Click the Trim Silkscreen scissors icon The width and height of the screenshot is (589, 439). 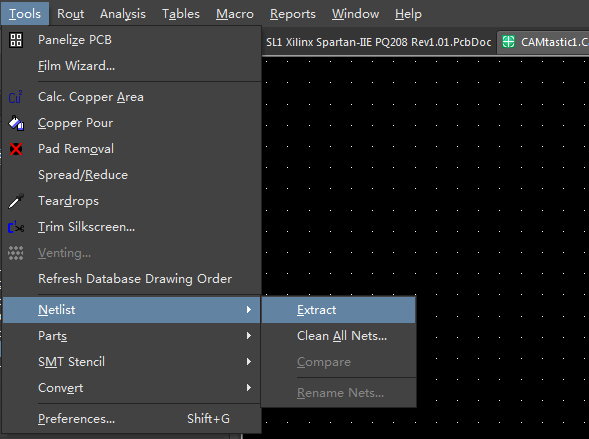coord(16,227)
